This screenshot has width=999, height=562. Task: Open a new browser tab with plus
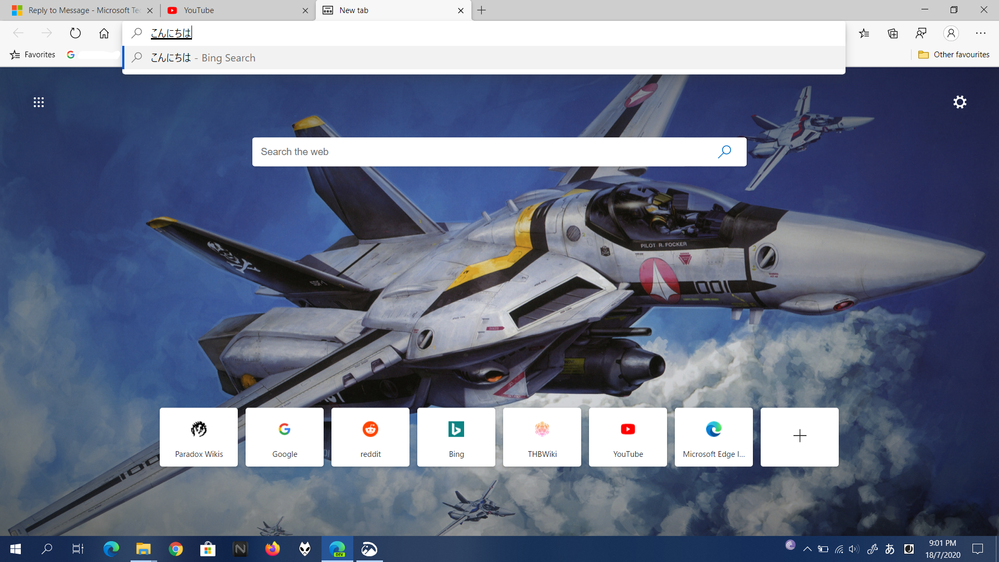tap(482, 10)
